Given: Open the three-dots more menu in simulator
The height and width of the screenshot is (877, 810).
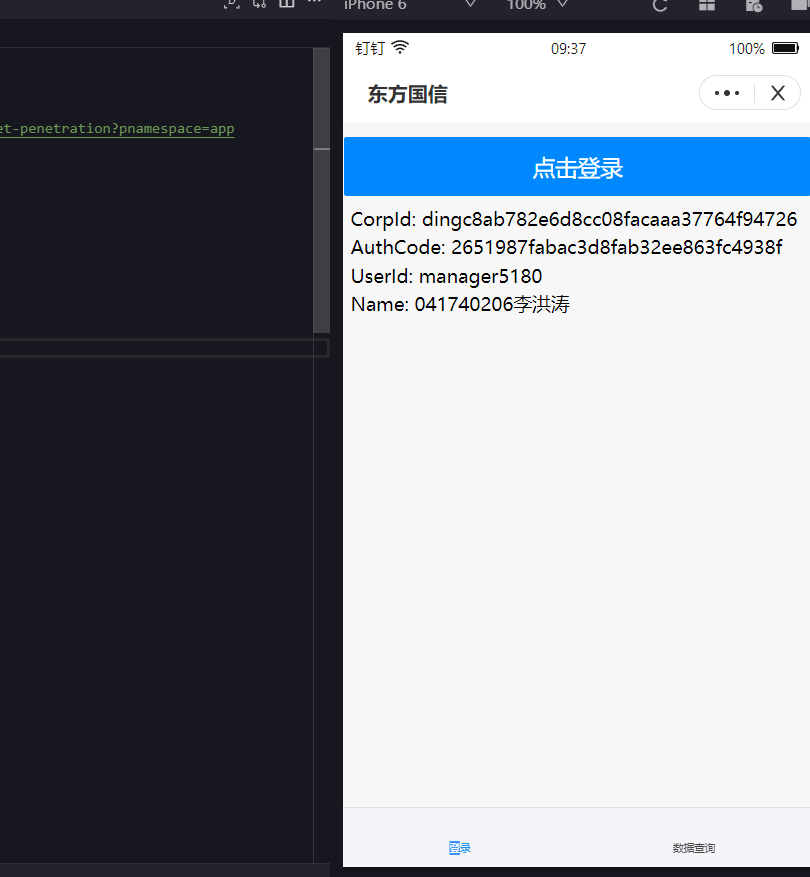Looking at the screenshot, I should (727, 93).
